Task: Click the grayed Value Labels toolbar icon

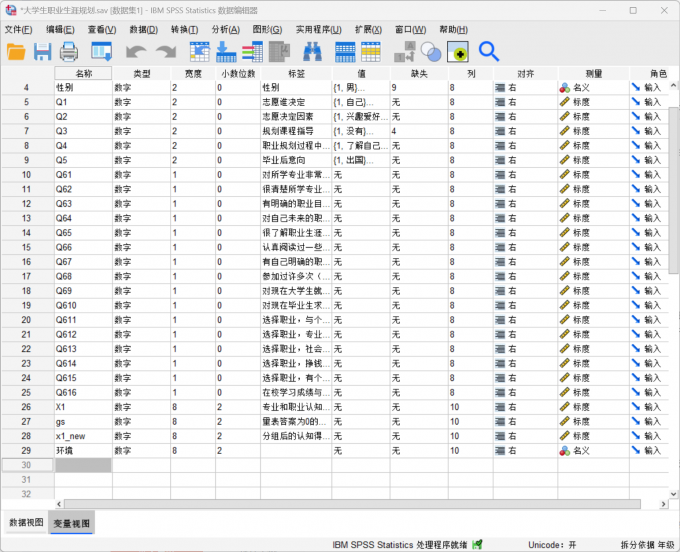Action: (405, 52)
